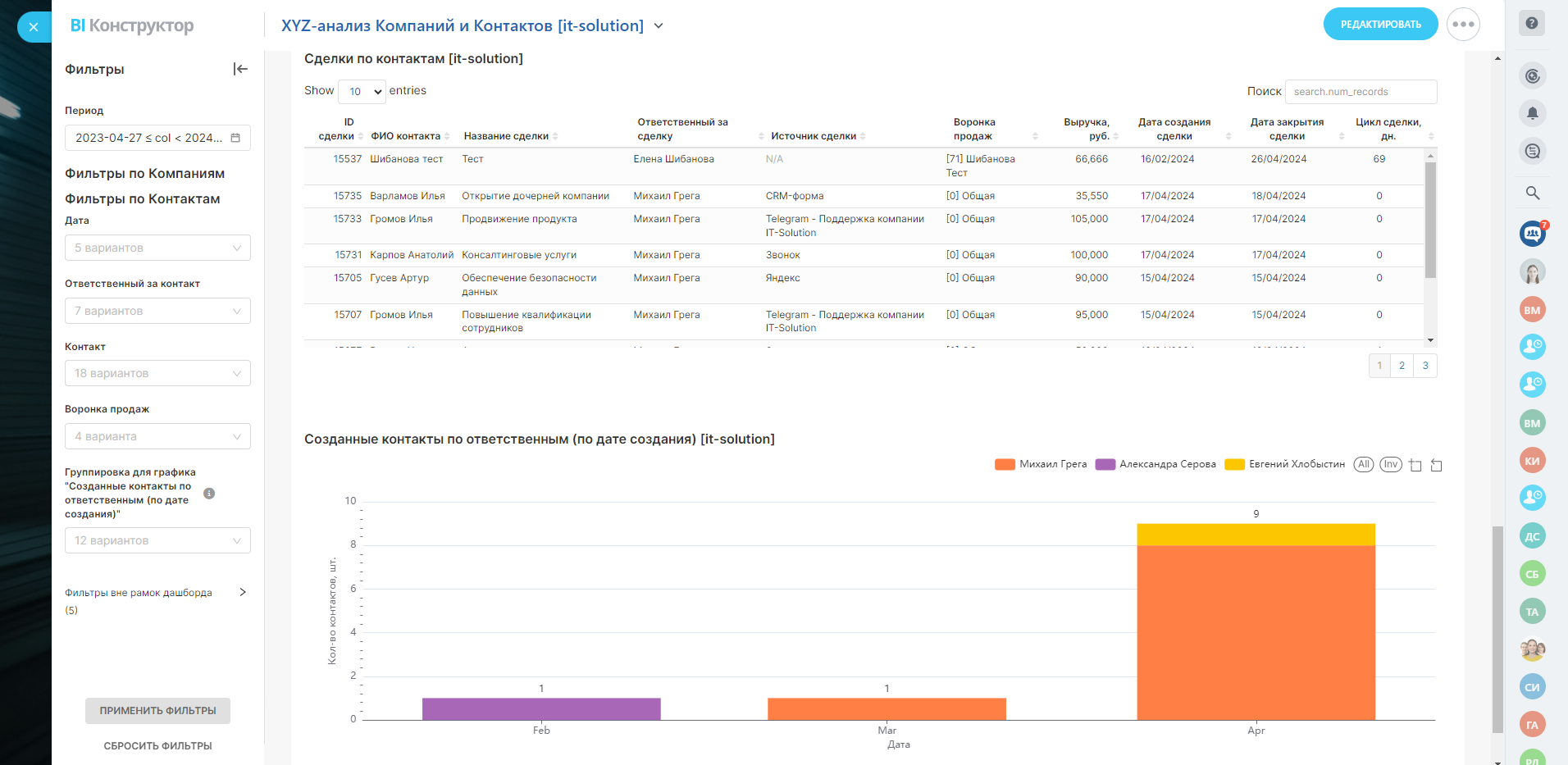Click the ПРИМЕНИТЬ ФИЛЬТРЫ button
The width and height of the screenshot is (1568, 765).
157,711
